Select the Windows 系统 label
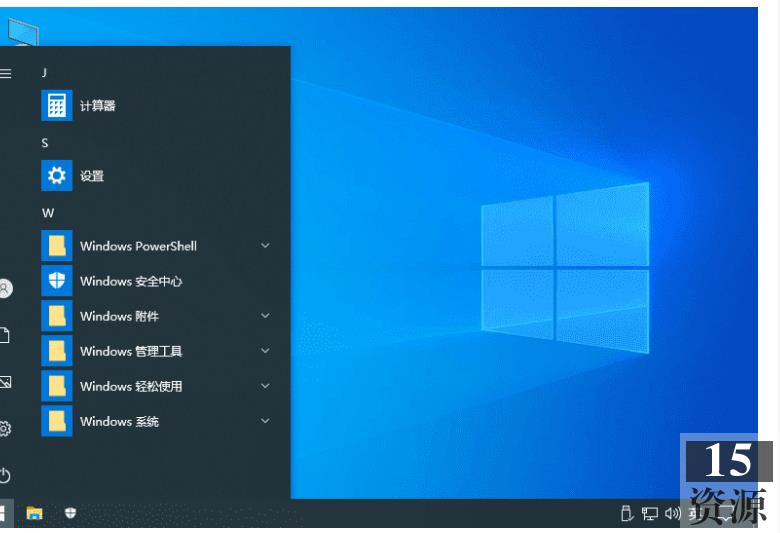This screenshot has height=533, width=780. pyautogui.click(x=119, y=422)
